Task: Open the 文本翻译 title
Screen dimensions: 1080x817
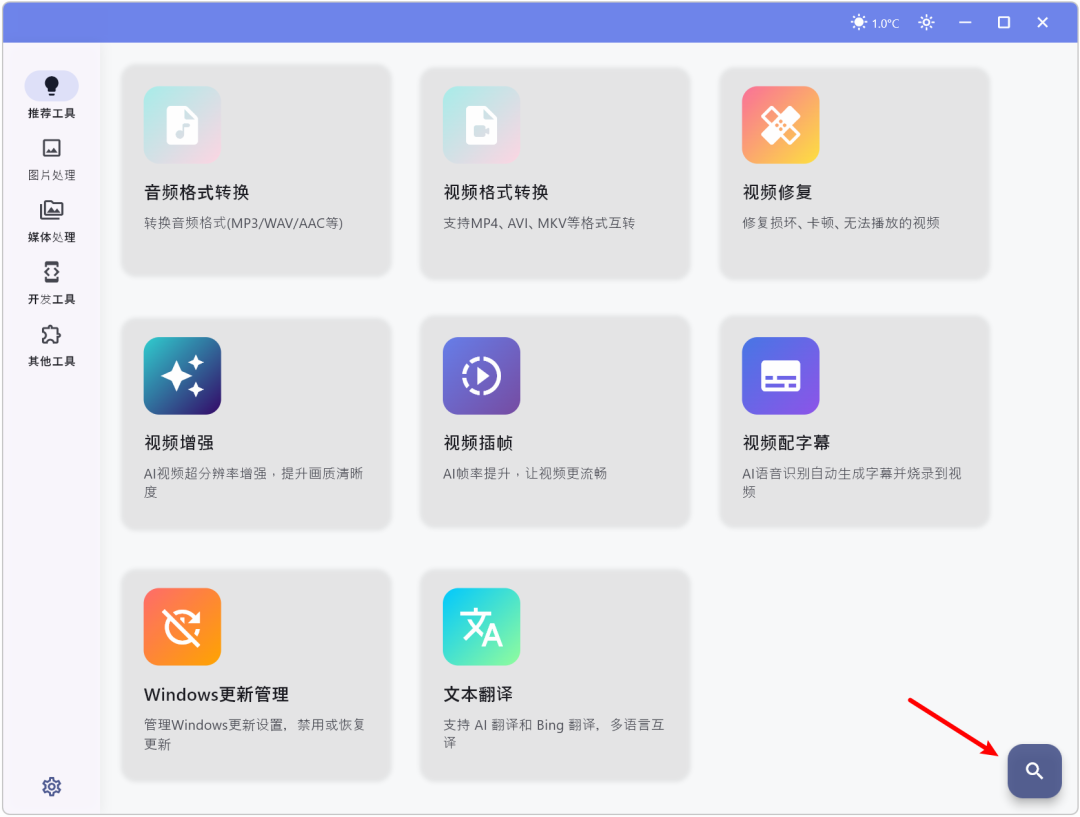Action: point(478,694)
